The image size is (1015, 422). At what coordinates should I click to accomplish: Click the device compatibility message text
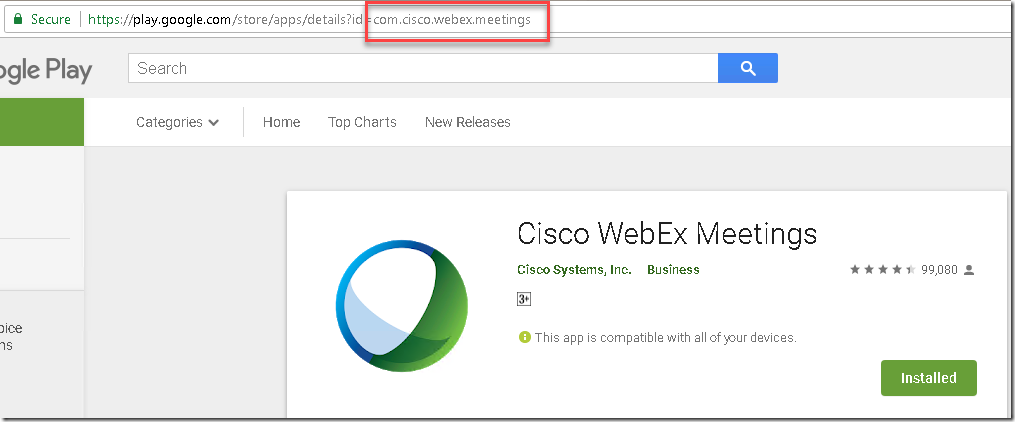[x=665, y=338]
